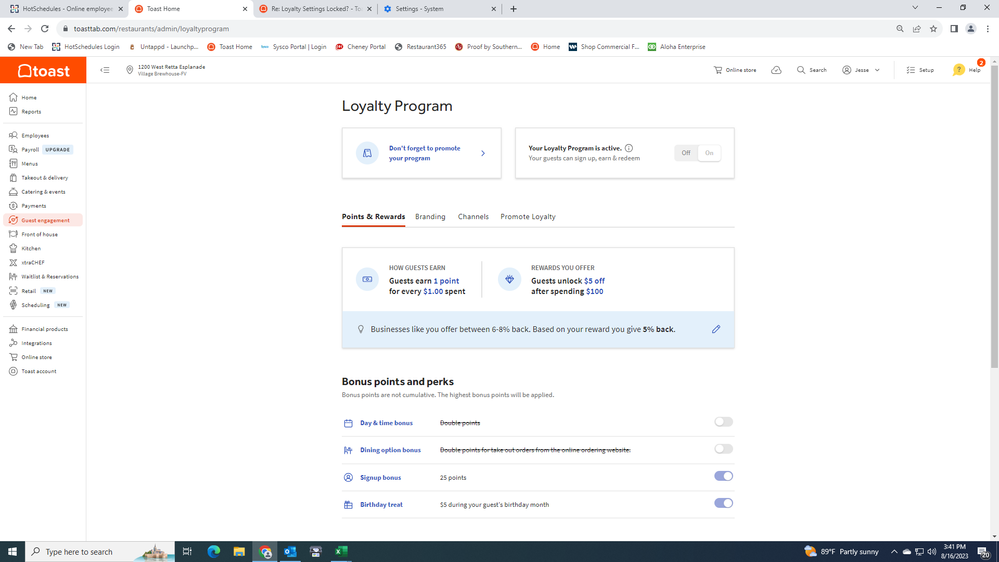The image size is (999, 562).
Task: Open Setup from the top header
Action: (920, 70)
